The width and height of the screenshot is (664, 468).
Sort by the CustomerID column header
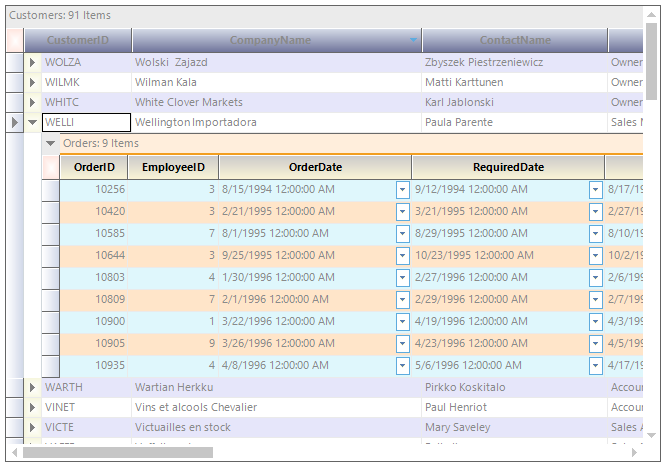tap(78, 40)
